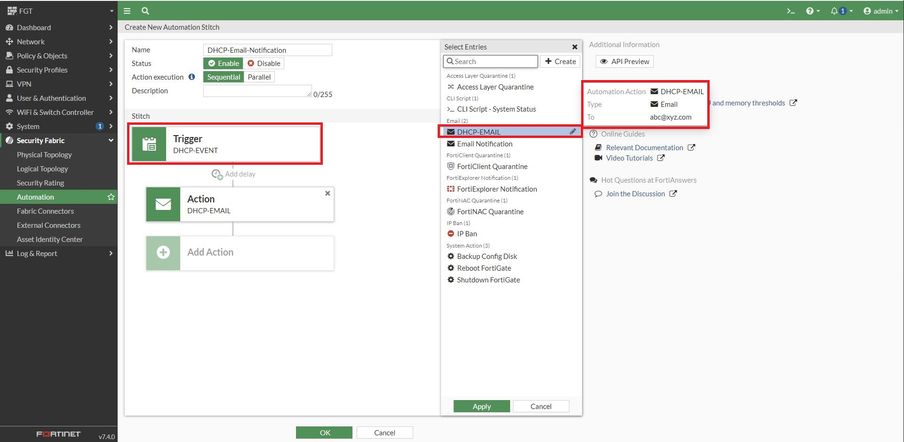Click the FortiExplorer Notification icon
Viewport: 904px width, 442px height.
pos(451,189)
